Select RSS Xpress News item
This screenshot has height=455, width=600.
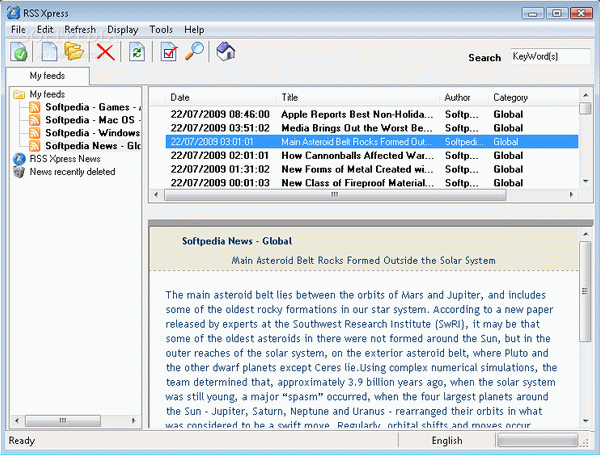[x=65, y=159]
